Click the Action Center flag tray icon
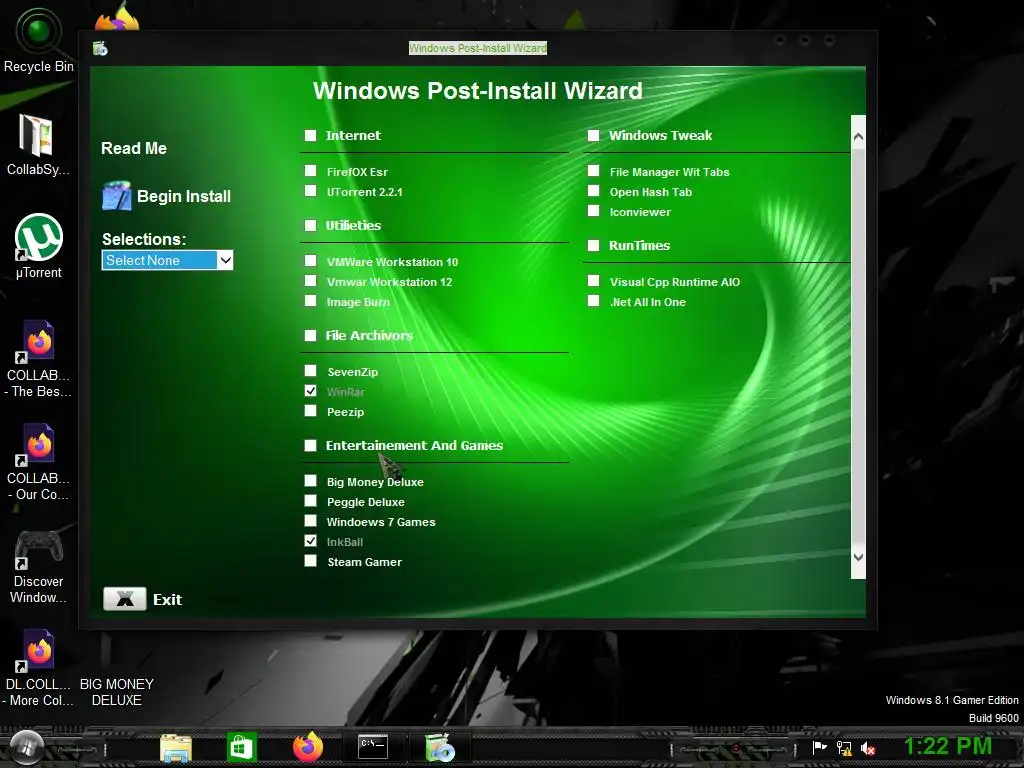 tap(819, 748)
